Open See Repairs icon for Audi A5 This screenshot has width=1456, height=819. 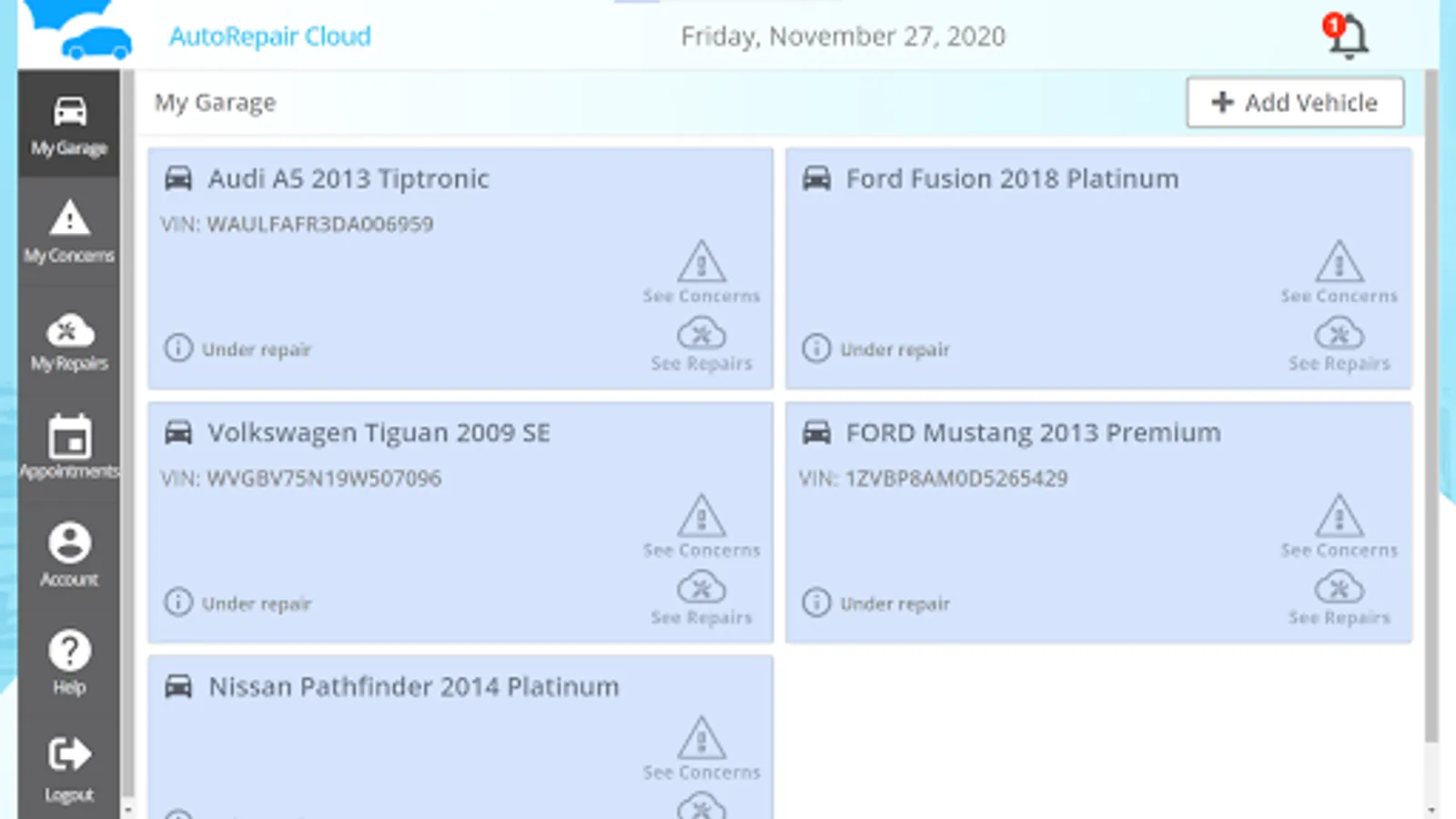coord(702,334)
